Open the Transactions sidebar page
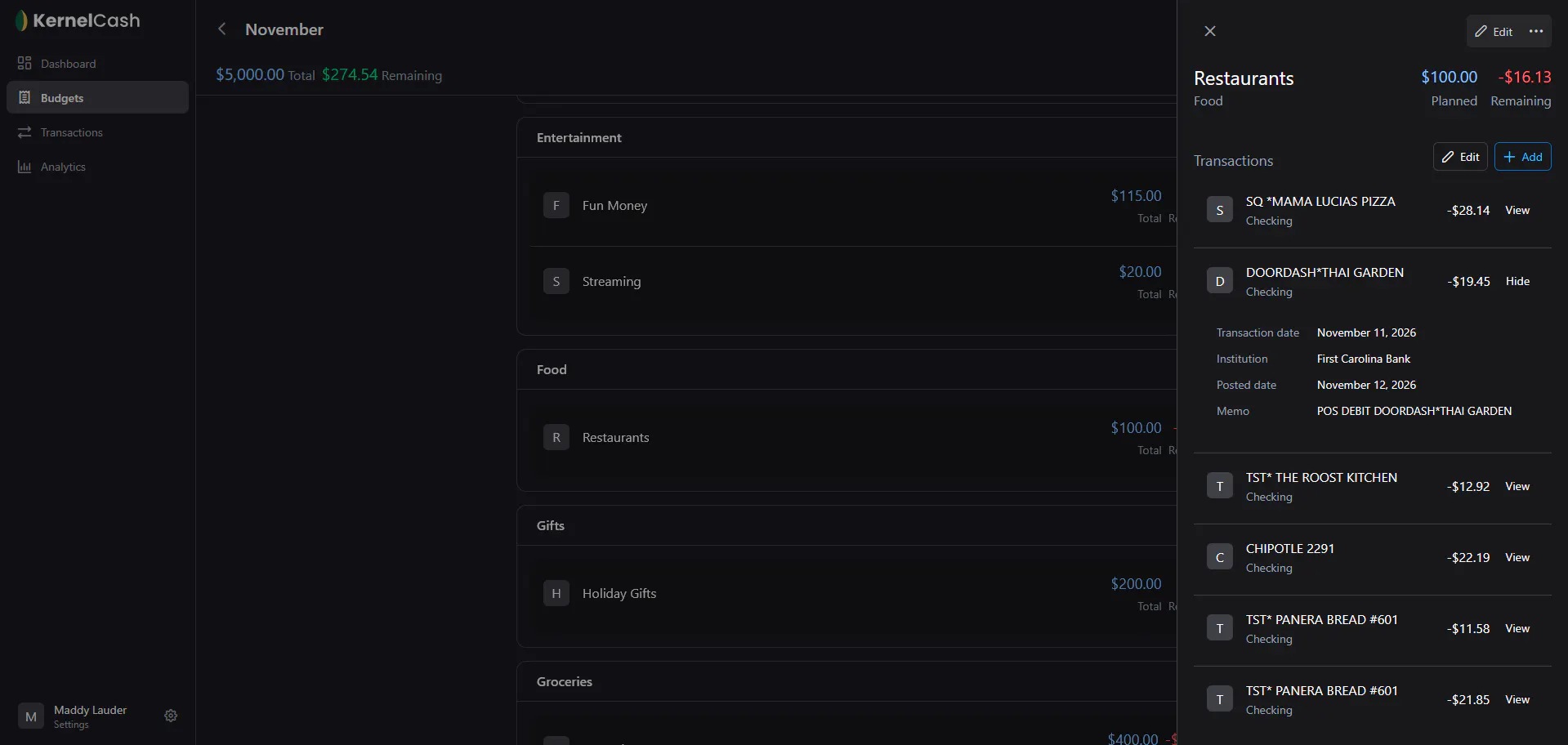 tap(97, 132)
